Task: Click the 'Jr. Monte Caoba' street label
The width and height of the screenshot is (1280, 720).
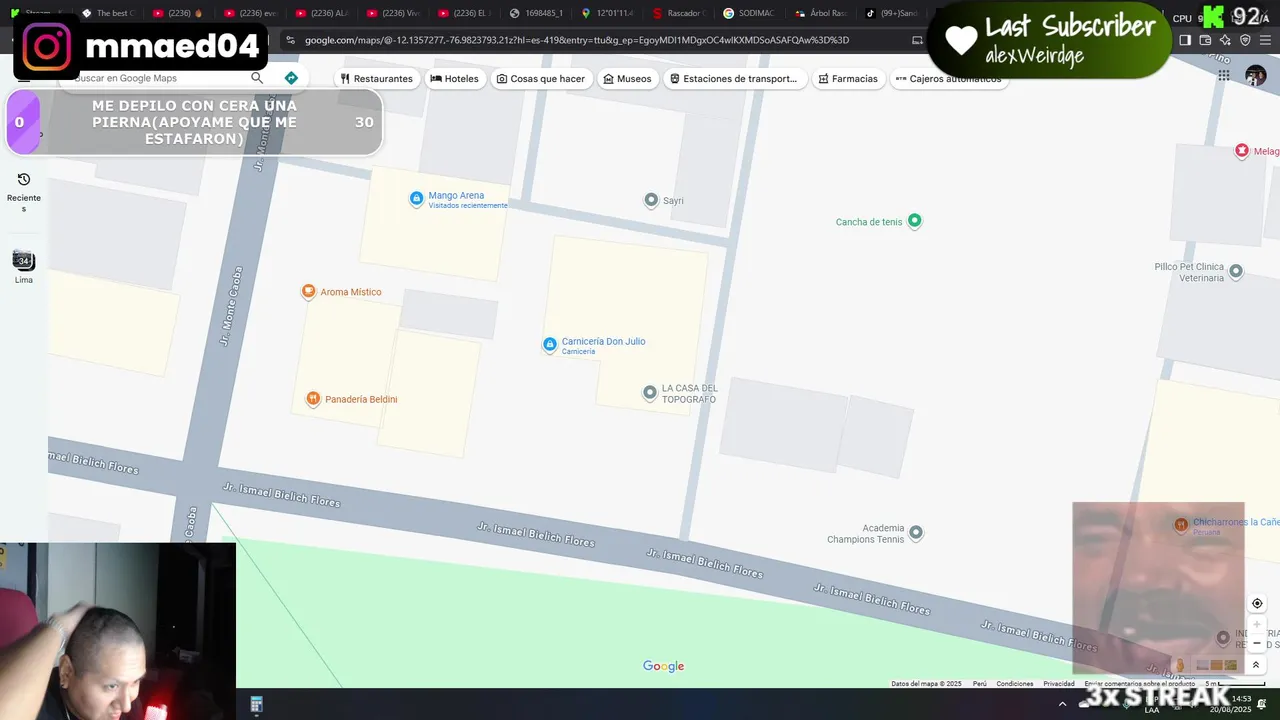Action: [x=231, y=305]
